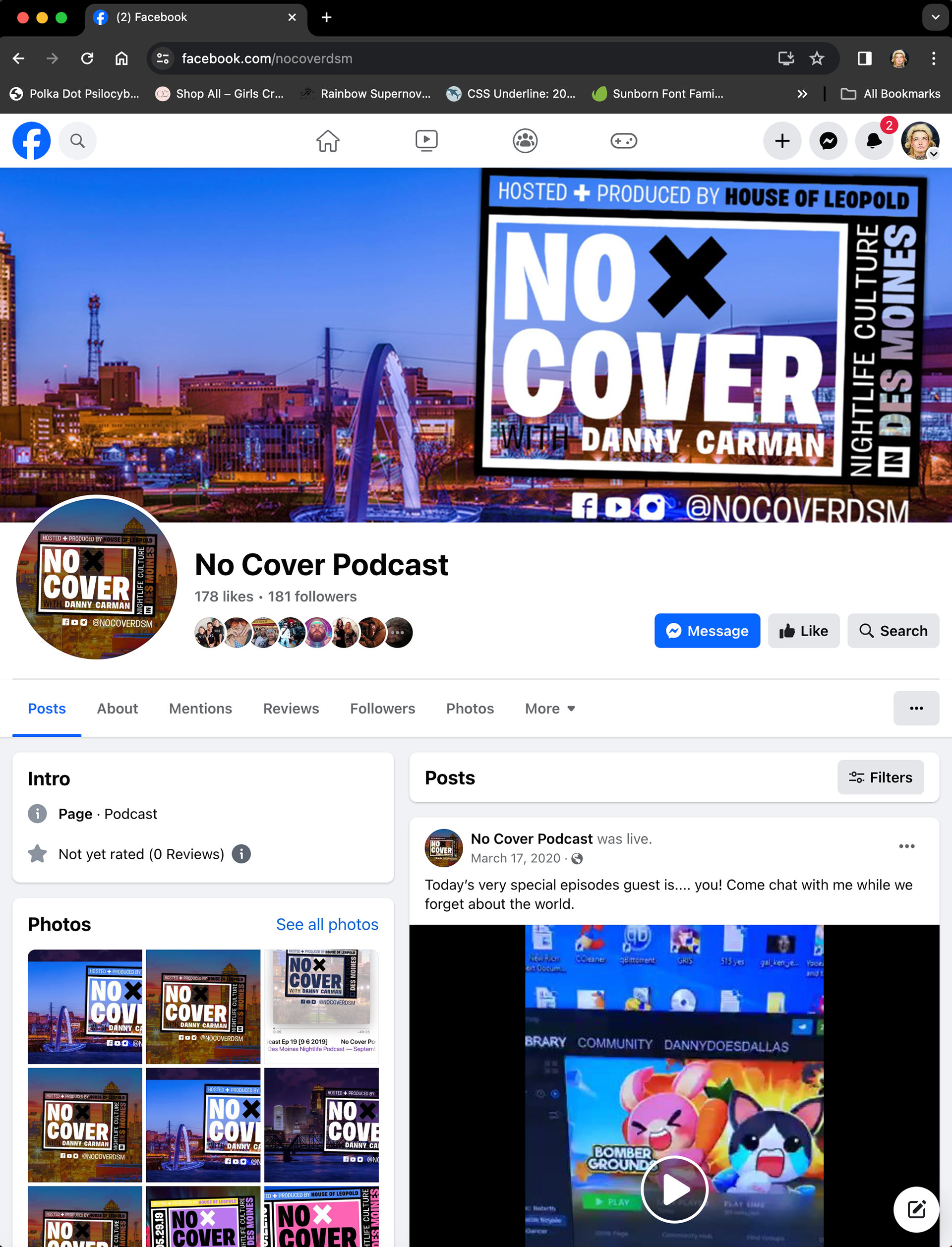
Task: Switch to the Photos tab
Action: pyautogui.click(x=471, y=708)
